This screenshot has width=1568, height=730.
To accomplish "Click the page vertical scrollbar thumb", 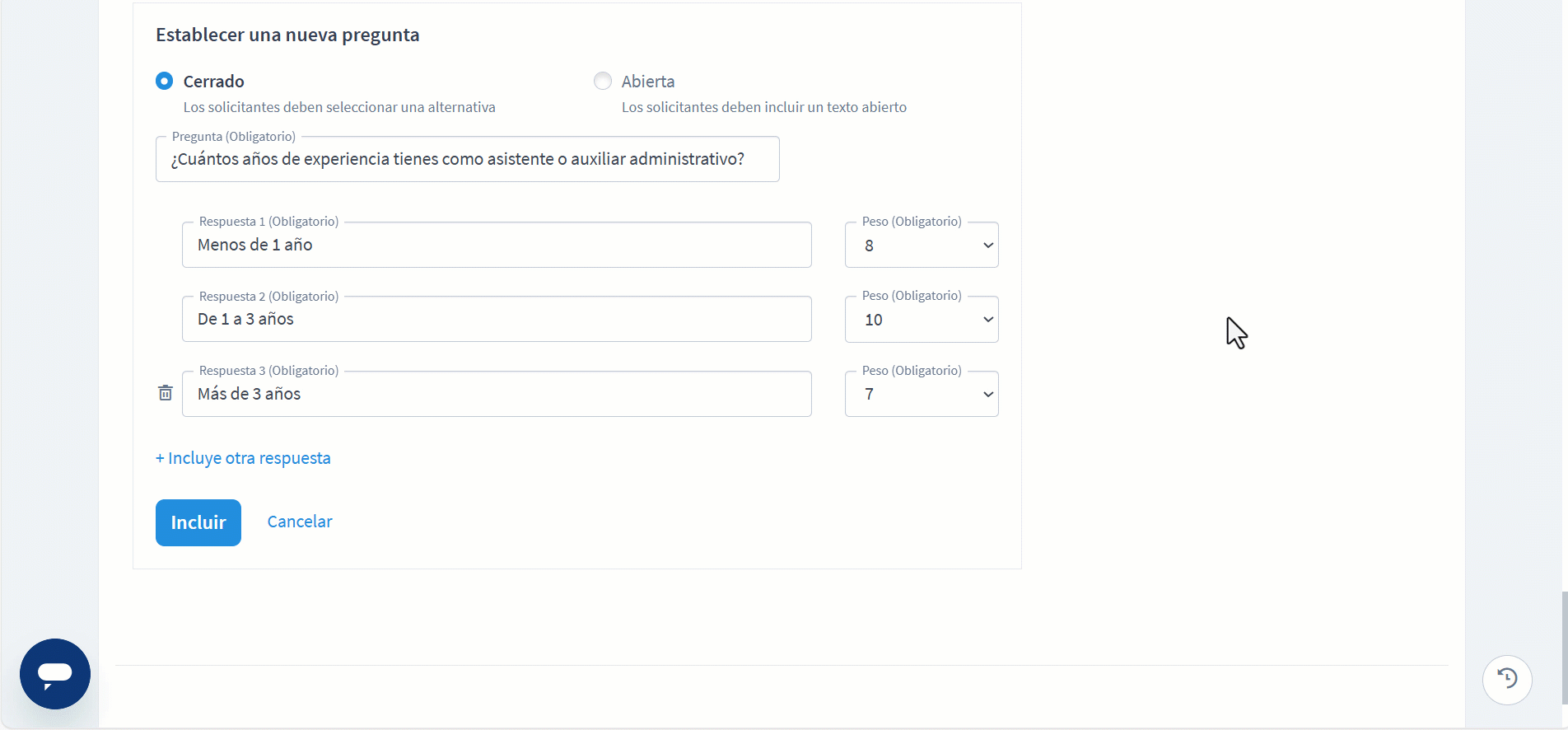I will [x=1564, y=647].
